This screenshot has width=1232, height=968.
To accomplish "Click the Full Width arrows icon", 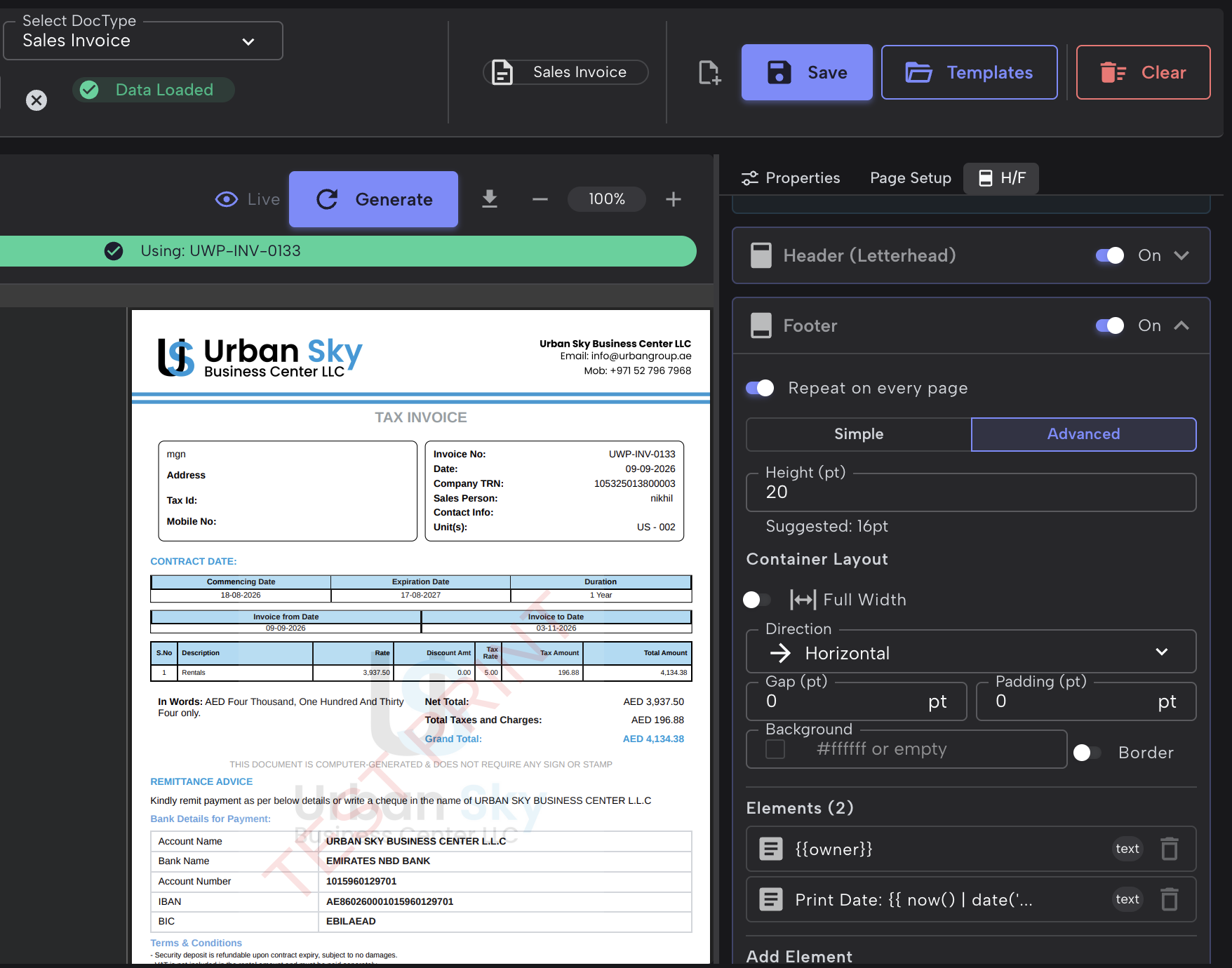I will click(x=803, y=599).
